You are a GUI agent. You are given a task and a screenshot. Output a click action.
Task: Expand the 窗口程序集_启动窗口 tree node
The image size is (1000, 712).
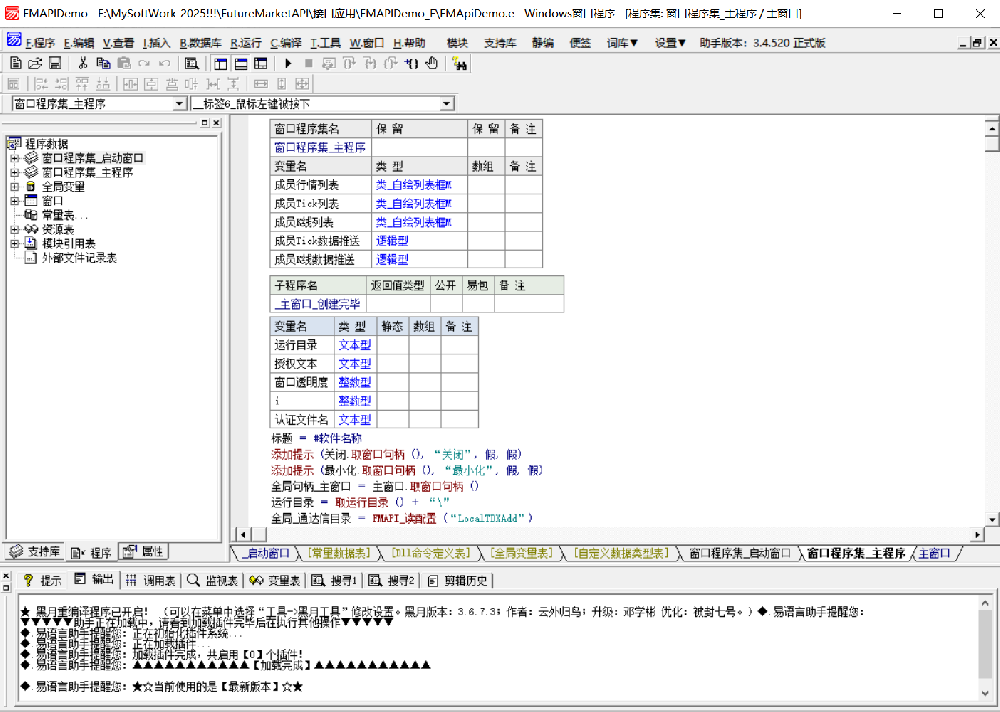15,158
